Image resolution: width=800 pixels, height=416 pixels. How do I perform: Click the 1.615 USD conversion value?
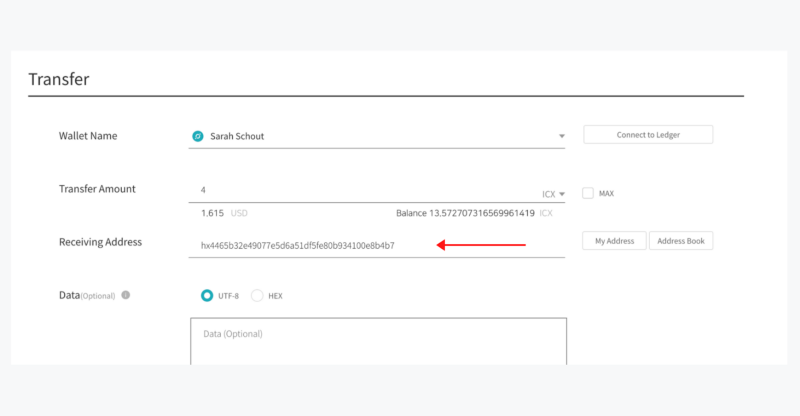tap(224, 213)
